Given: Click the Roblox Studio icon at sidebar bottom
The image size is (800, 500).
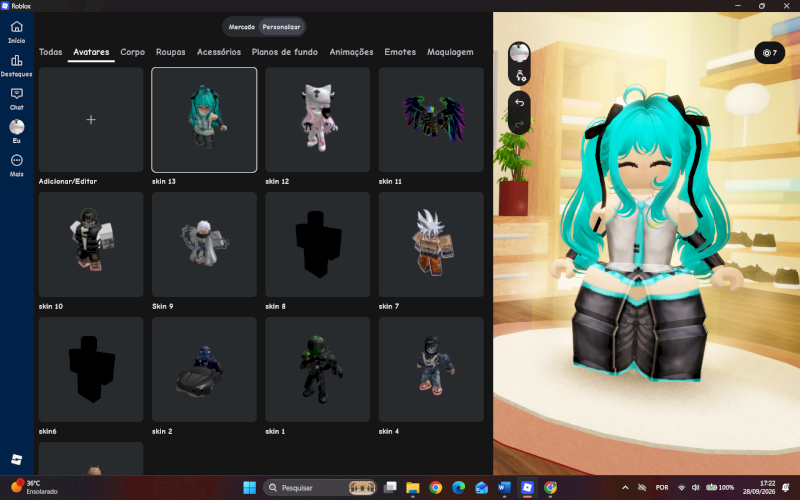Looking at the screenshot, I should pos(16,459).
